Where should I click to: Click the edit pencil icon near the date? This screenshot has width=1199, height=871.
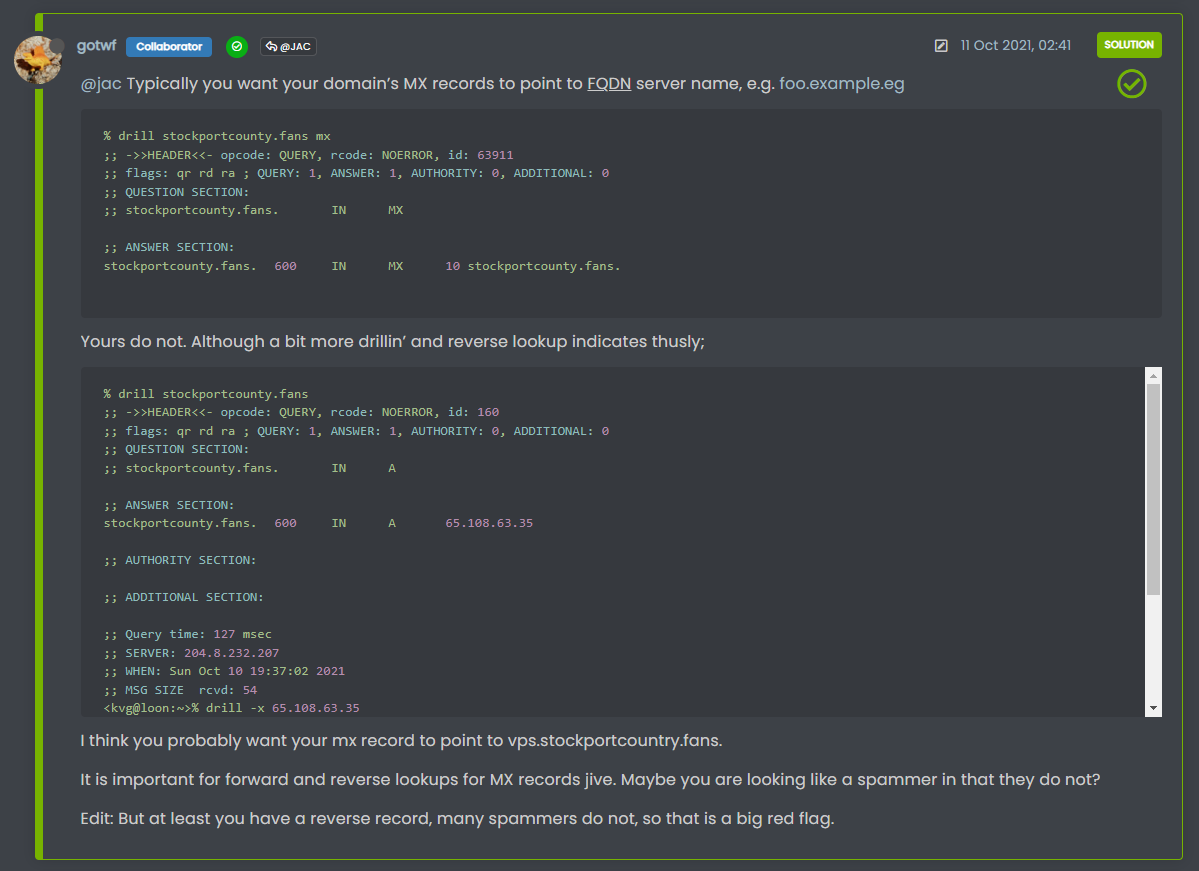[941, 46]
